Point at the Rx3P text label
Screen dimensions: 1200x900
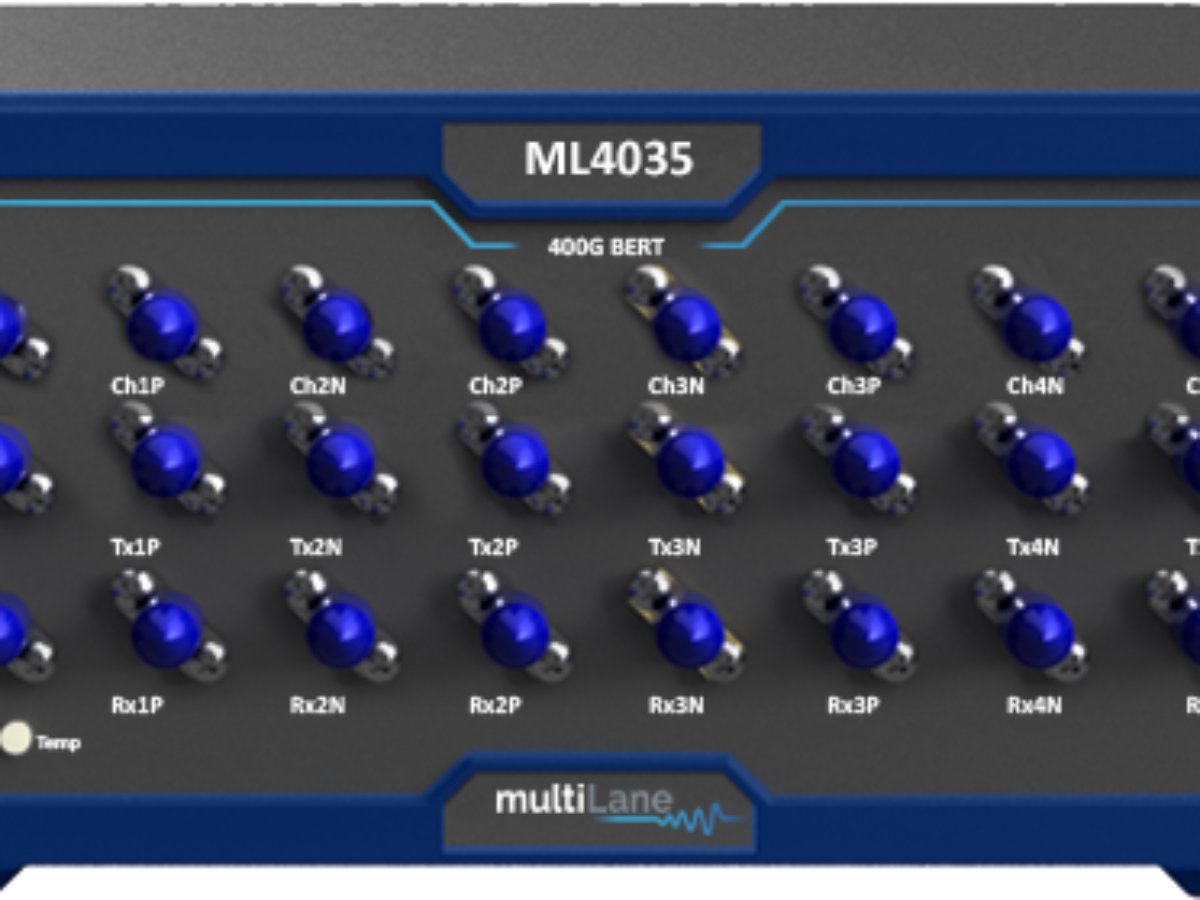(x=853, y=705)
